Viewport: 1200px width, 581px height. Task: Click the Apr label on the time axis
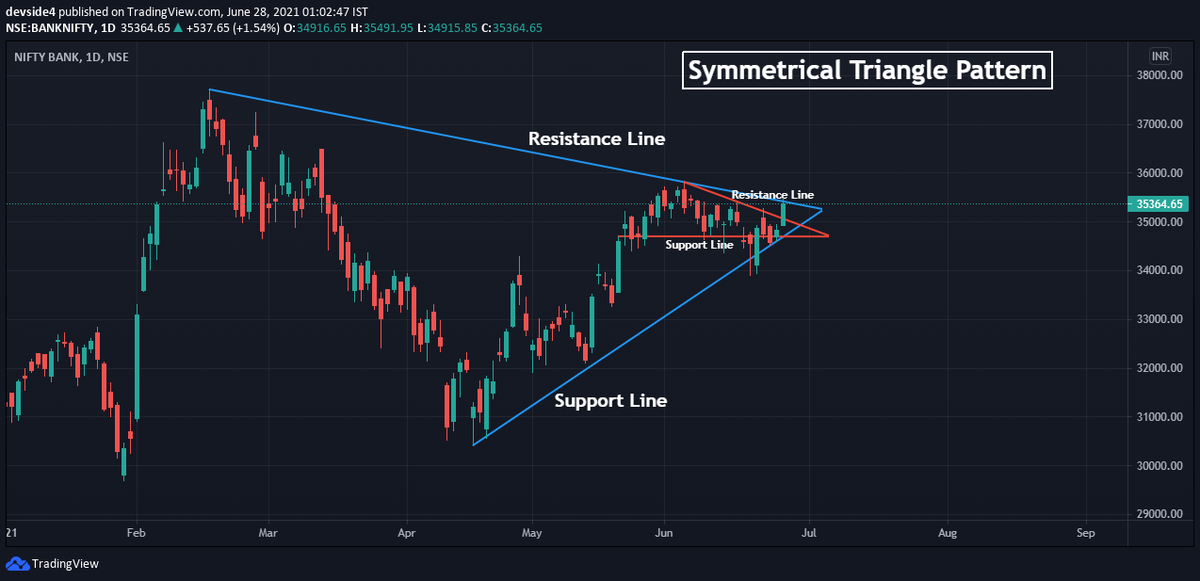point(407,534)
